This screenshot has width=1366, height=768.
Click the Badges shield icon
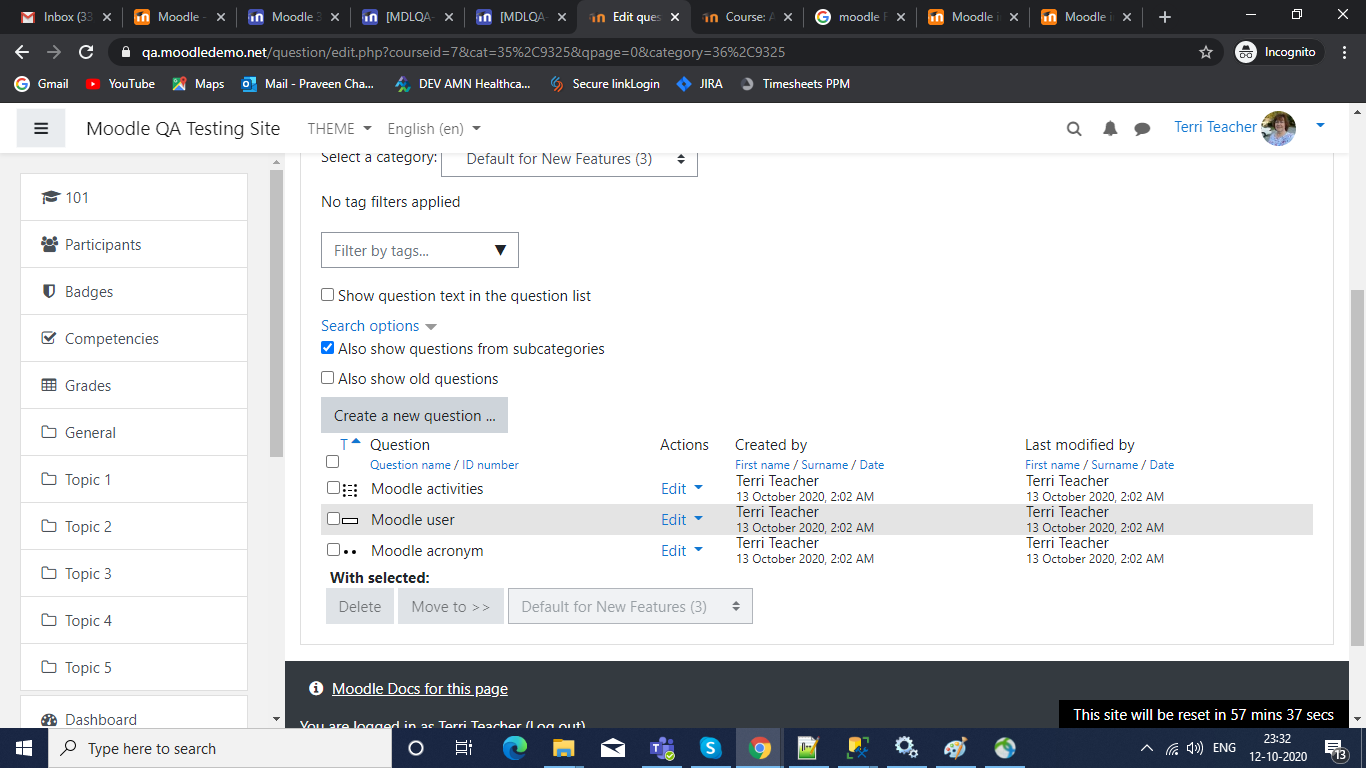click(49, 292)
